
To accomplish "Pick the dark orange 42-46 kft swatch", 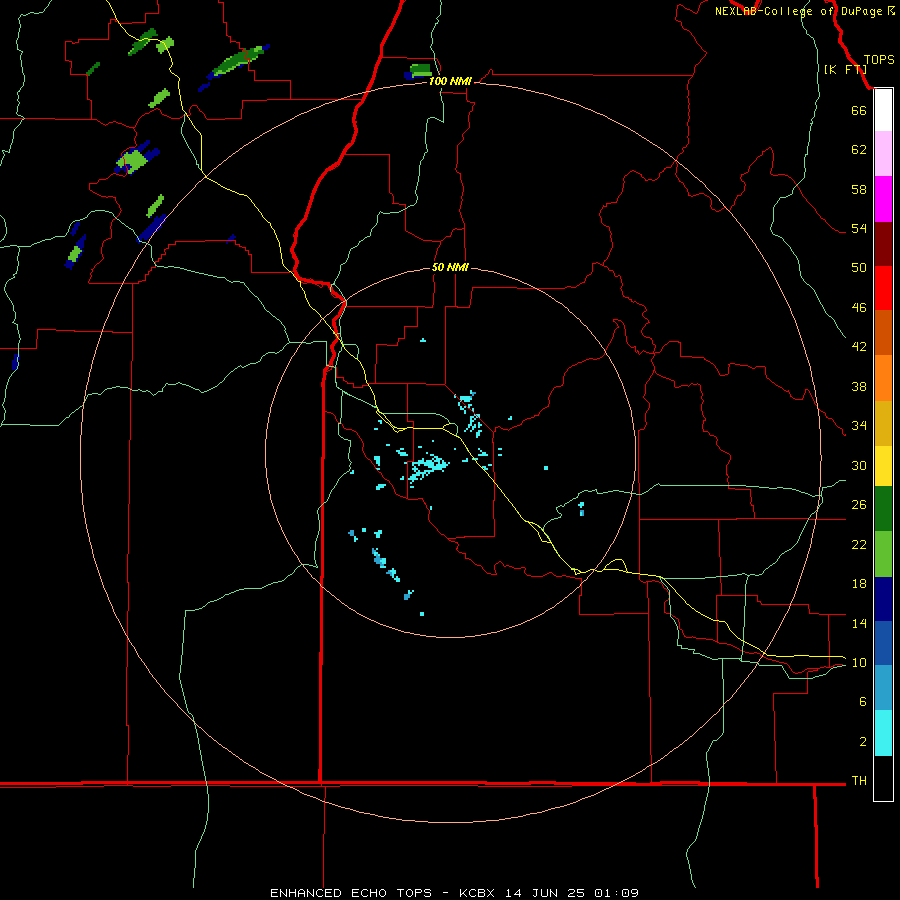I will [x=883, y=333].
